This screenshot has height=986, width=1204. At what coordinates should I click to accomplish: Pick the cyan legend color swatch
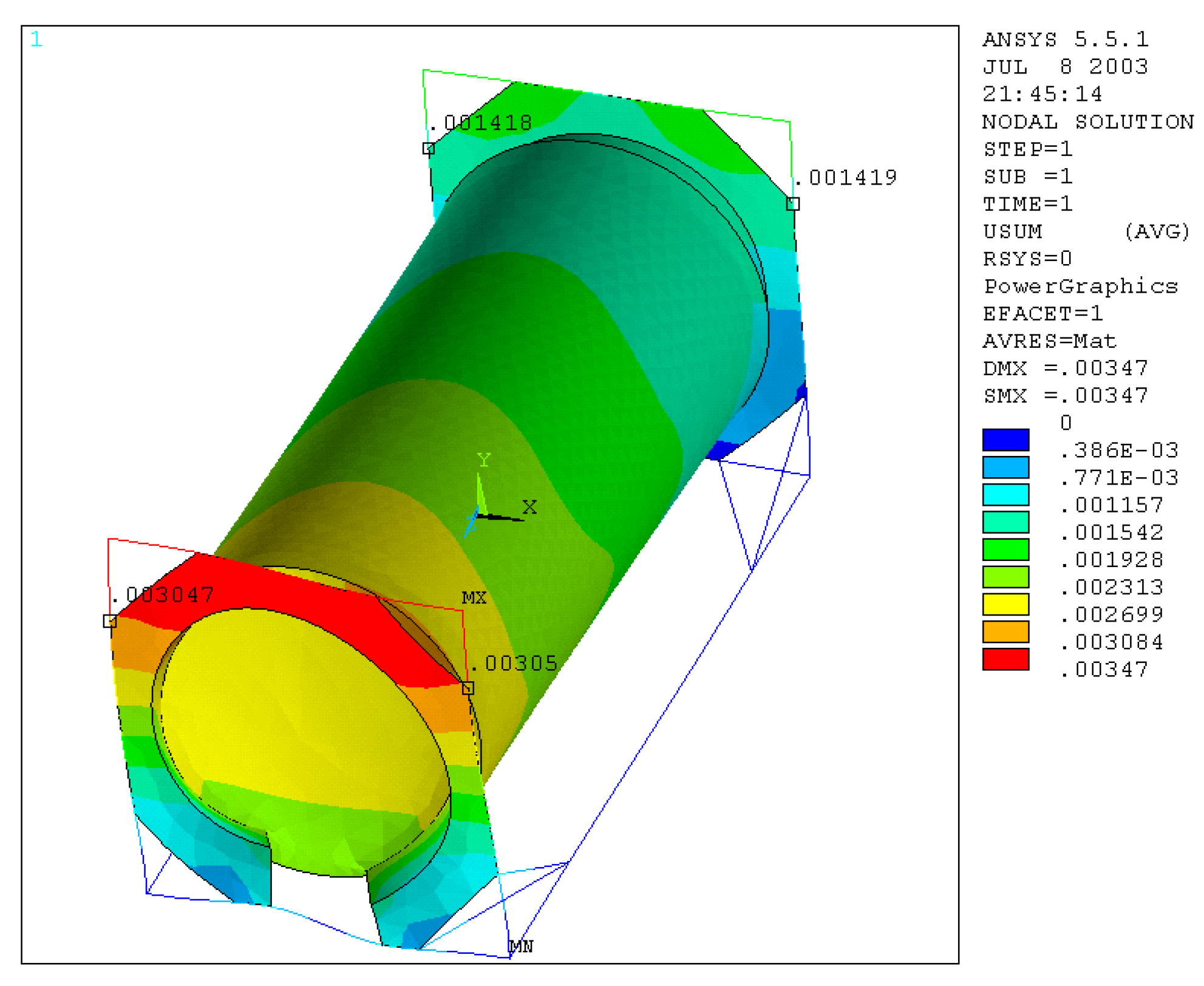click(x=1005, y=494)
